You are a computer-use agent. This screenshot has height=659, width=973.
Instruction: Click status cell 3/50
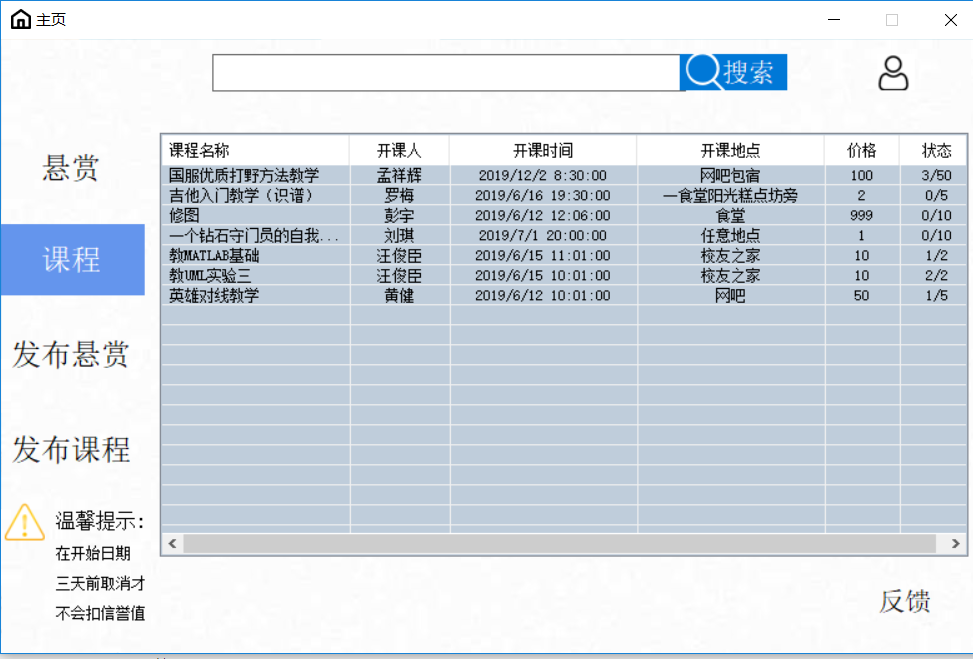[x=936, y=176]
